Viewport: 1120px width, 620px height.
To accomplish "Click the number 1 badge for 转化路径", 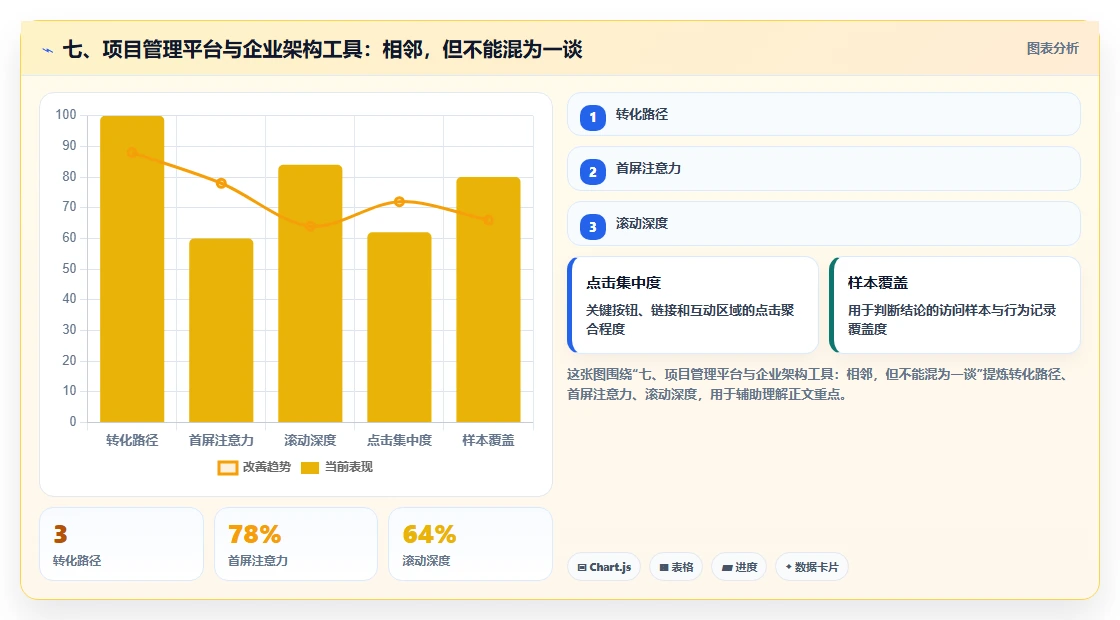I will click(x=592, y=118).
